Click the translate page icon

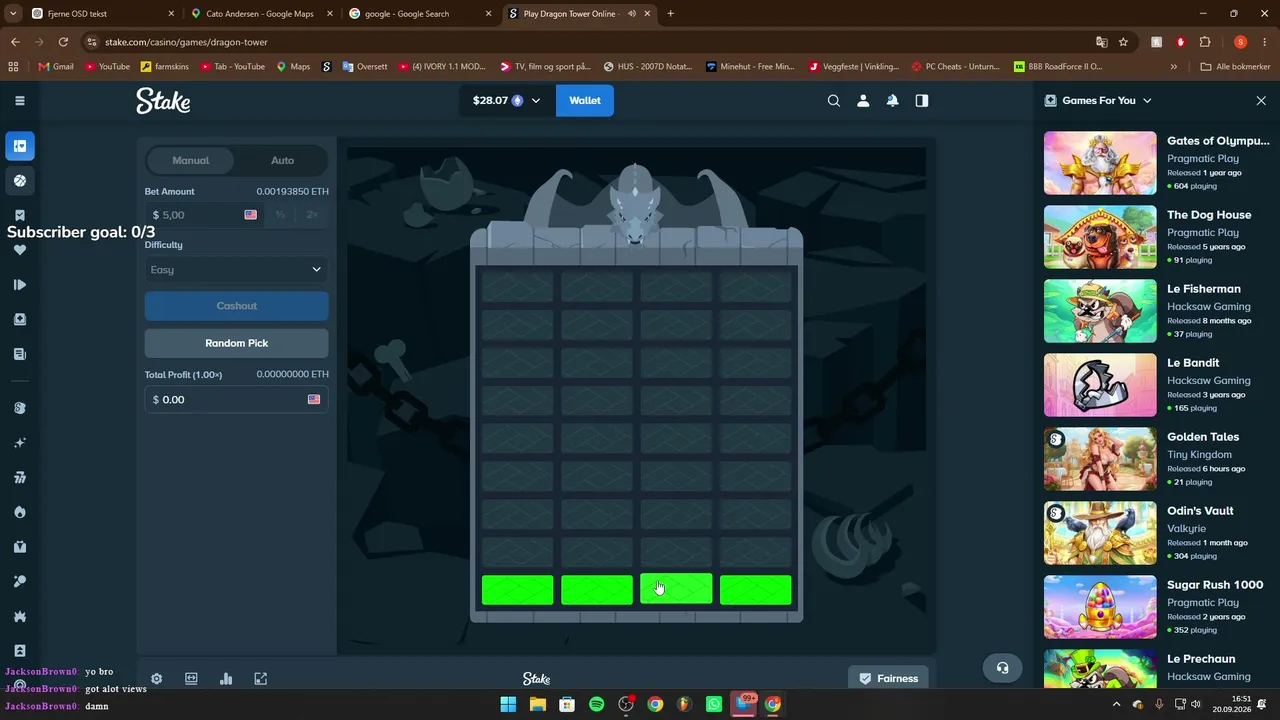point(1101,42)
